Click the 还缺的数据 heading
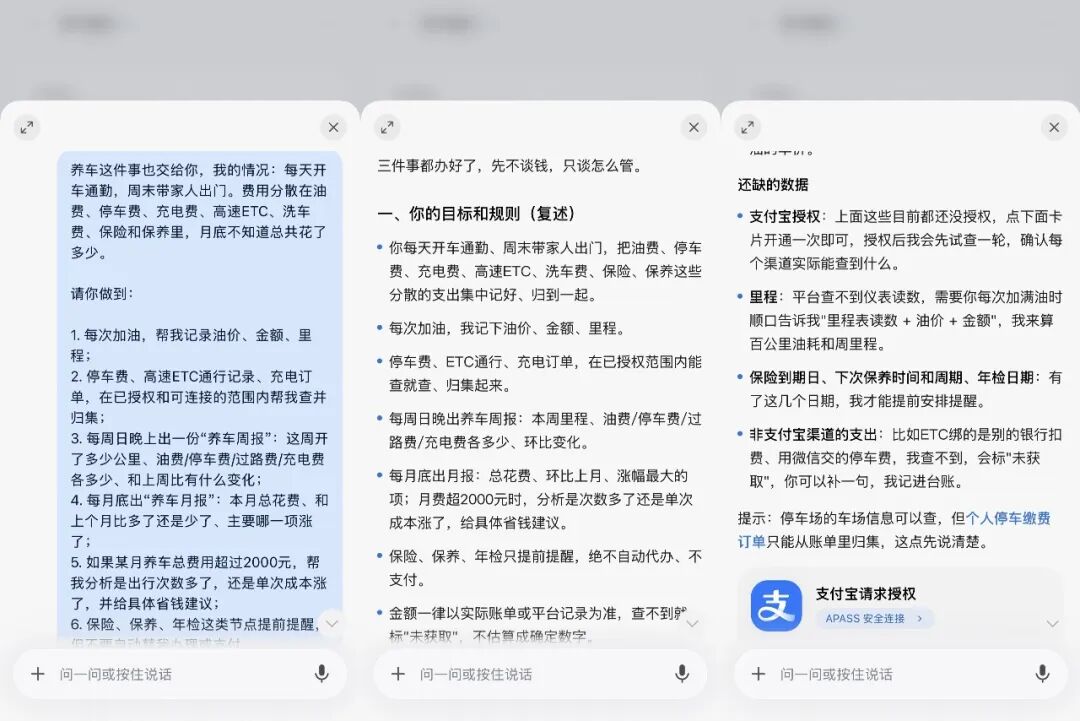The image size is (1080, 721). tap(773, 185)
